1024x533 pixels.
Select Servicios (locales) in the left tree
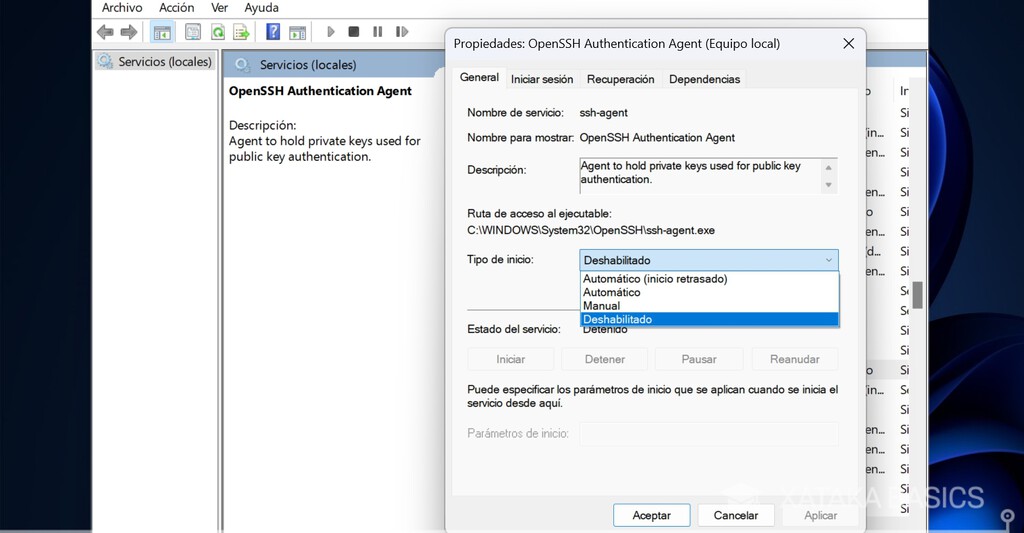pyautogui.click(x=165, y=62)
